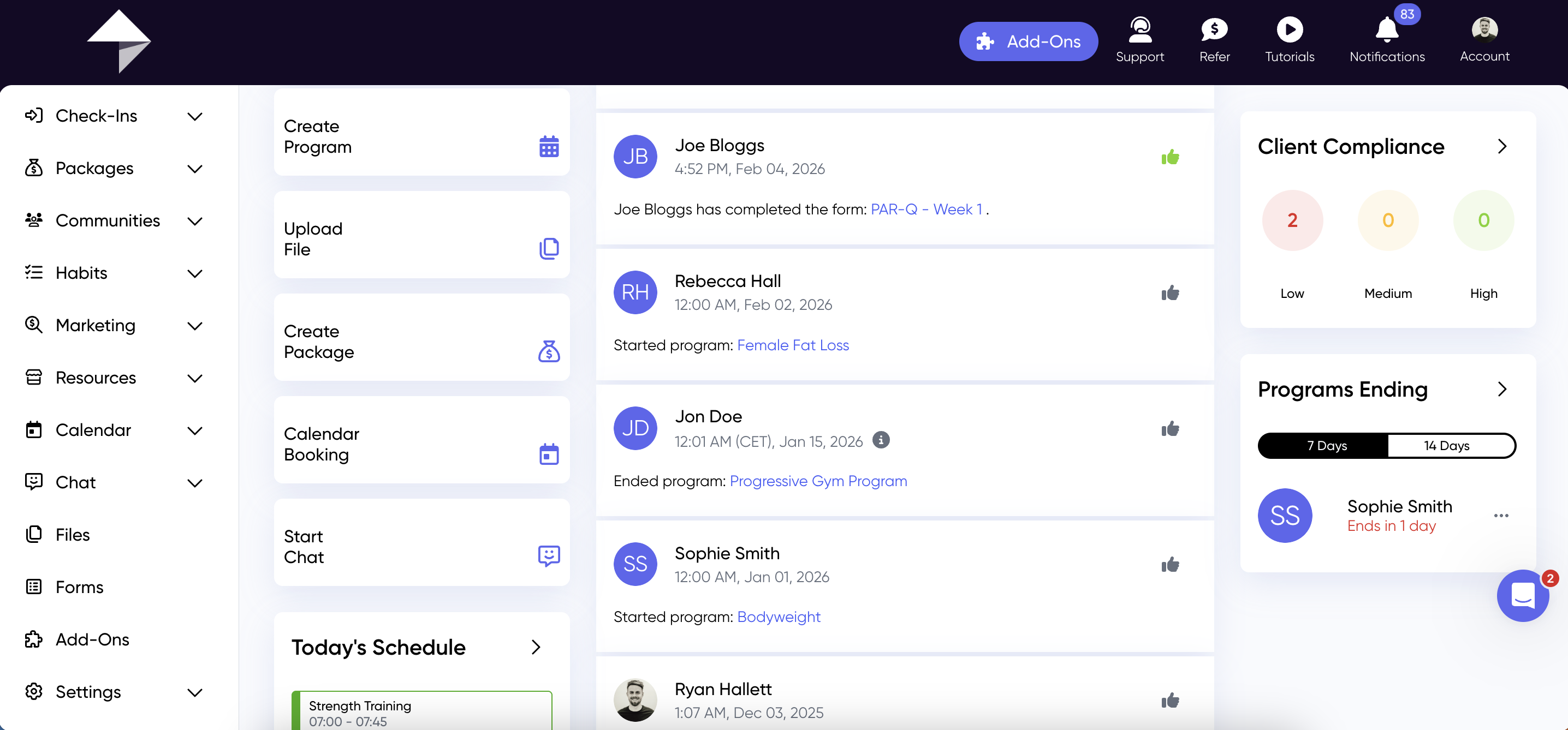Click the Calendar sidebar icon
This screenshot has height=730, width=1568.
[33, 429]
